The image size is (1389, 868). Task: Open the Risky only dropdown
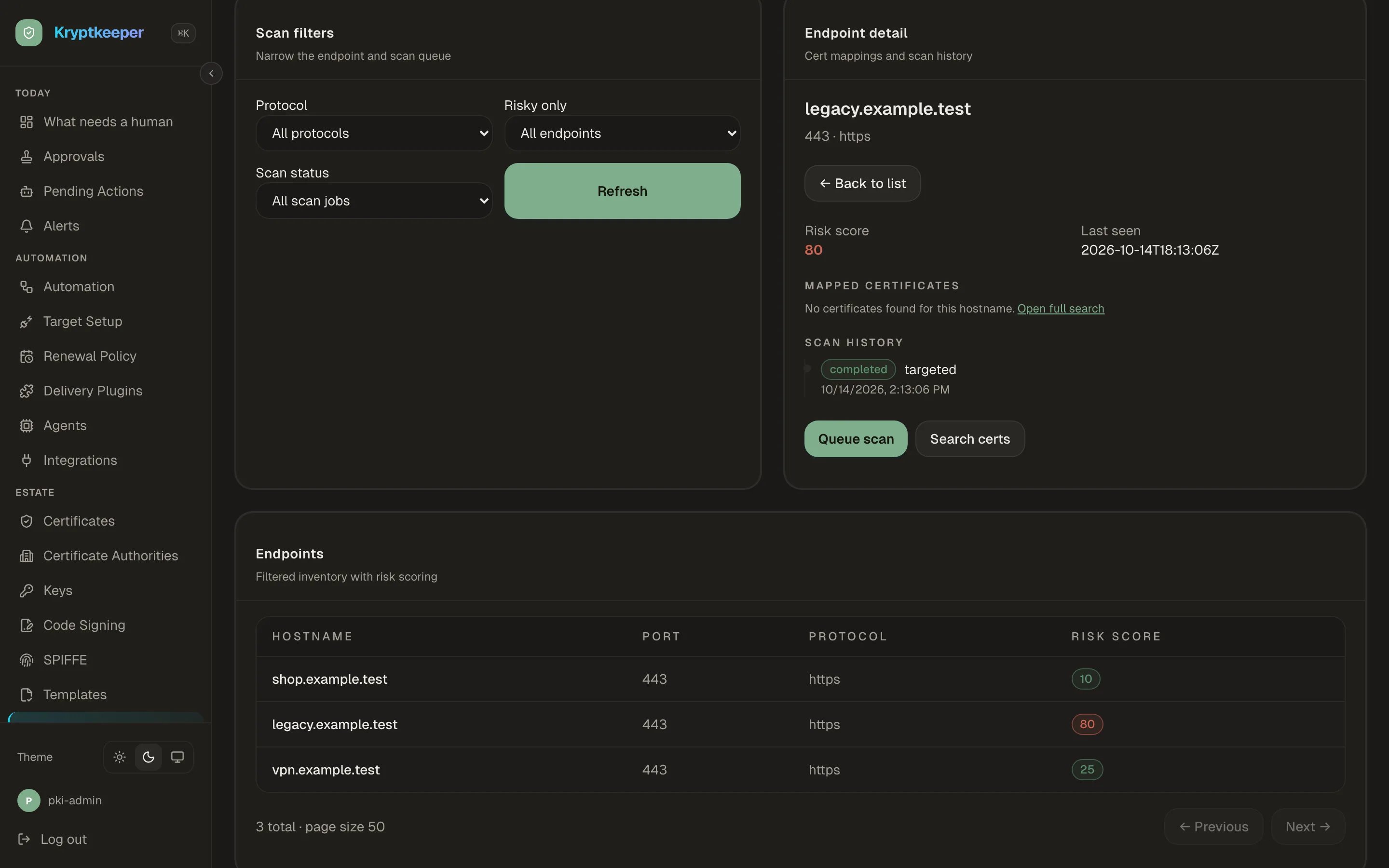coord(622,133)
